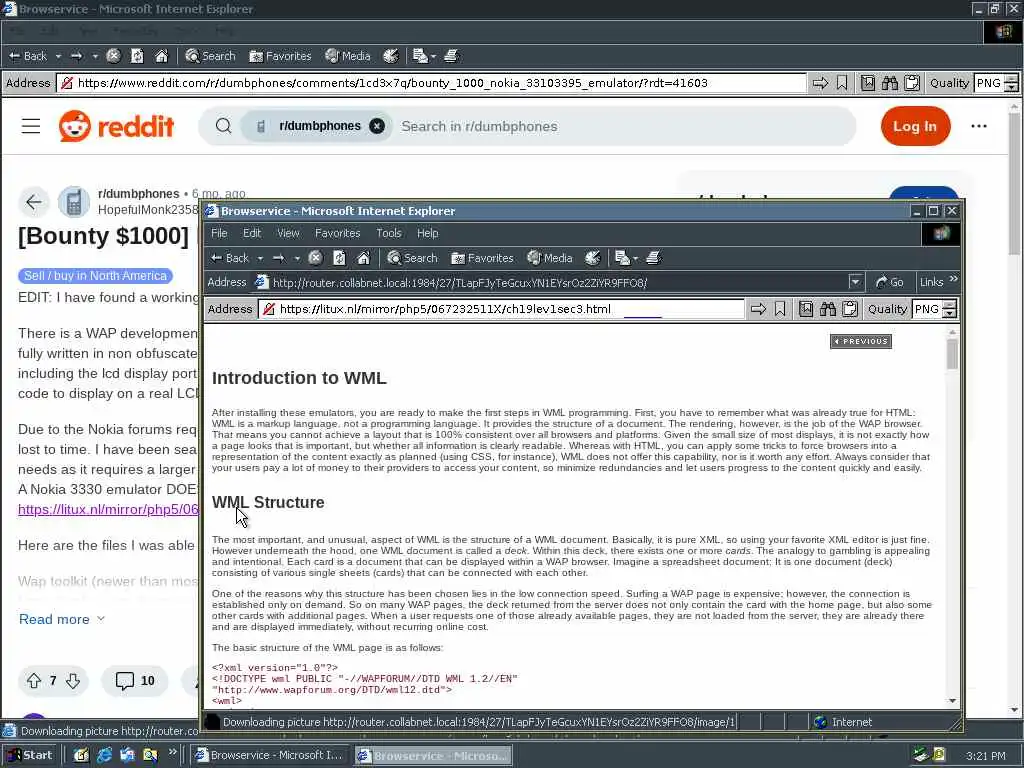Click clipboard icon in front window

(850, 309)
